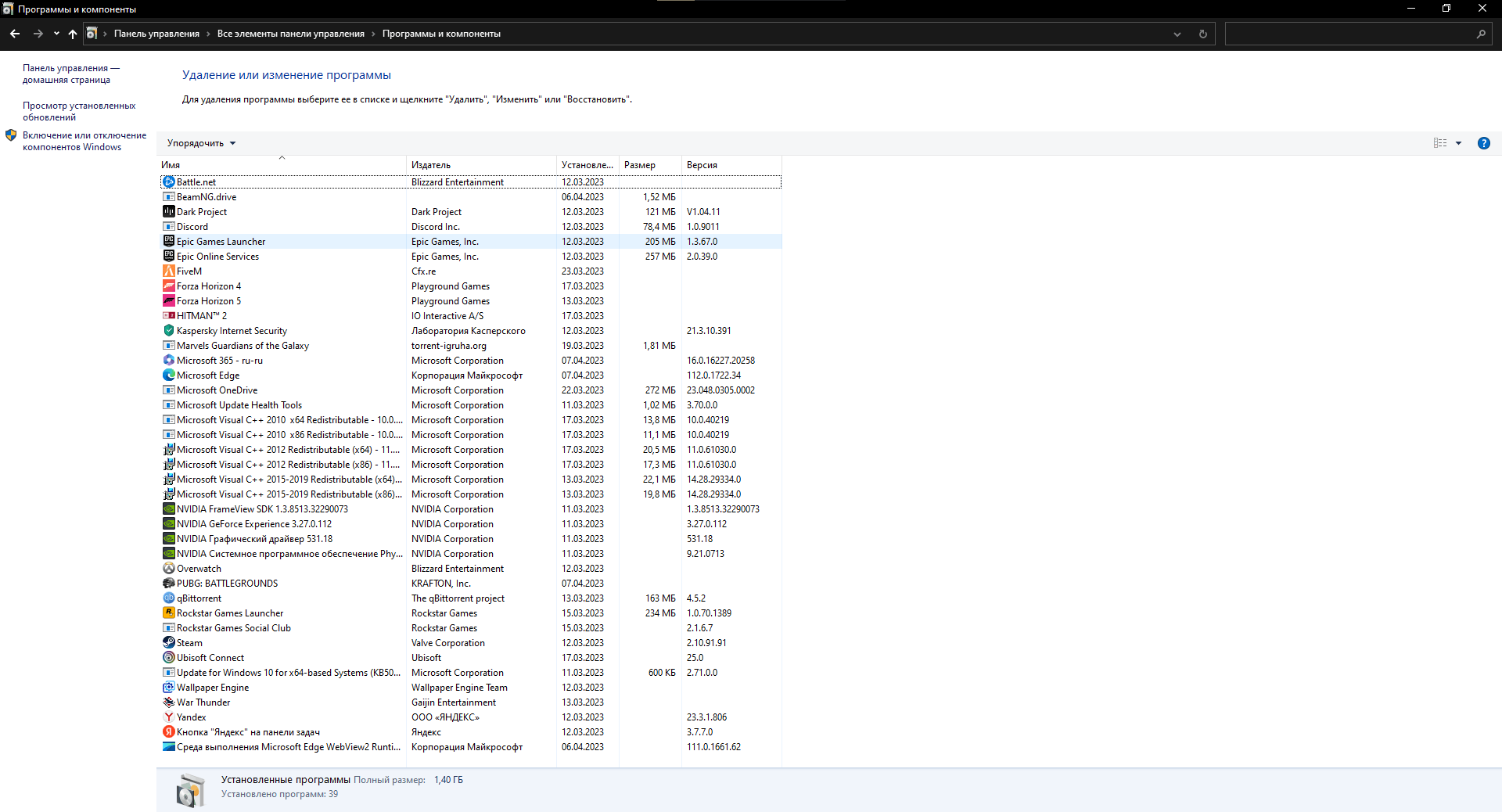
Task: Click the Ubisoft Connect icon
Action: click(x=168, y=658)
